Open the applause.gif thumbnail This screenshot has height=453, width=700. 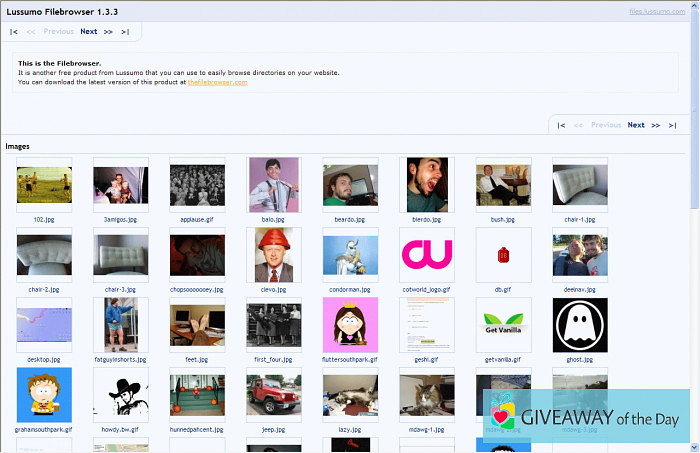(x=197, y=185)
